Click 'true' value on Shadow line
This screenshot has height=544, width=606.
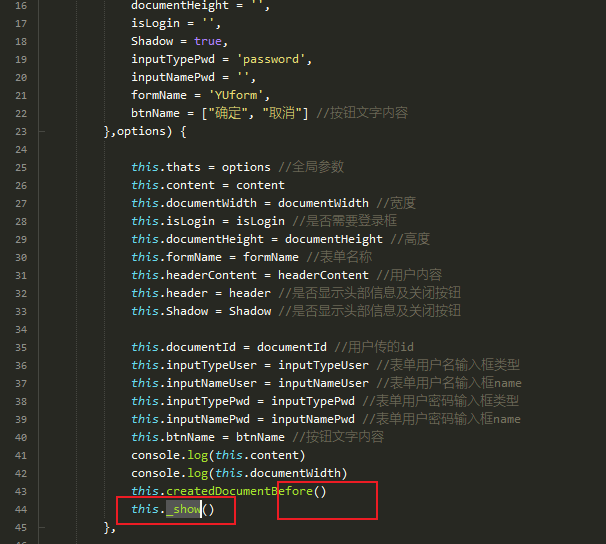[x=208, y=41]
